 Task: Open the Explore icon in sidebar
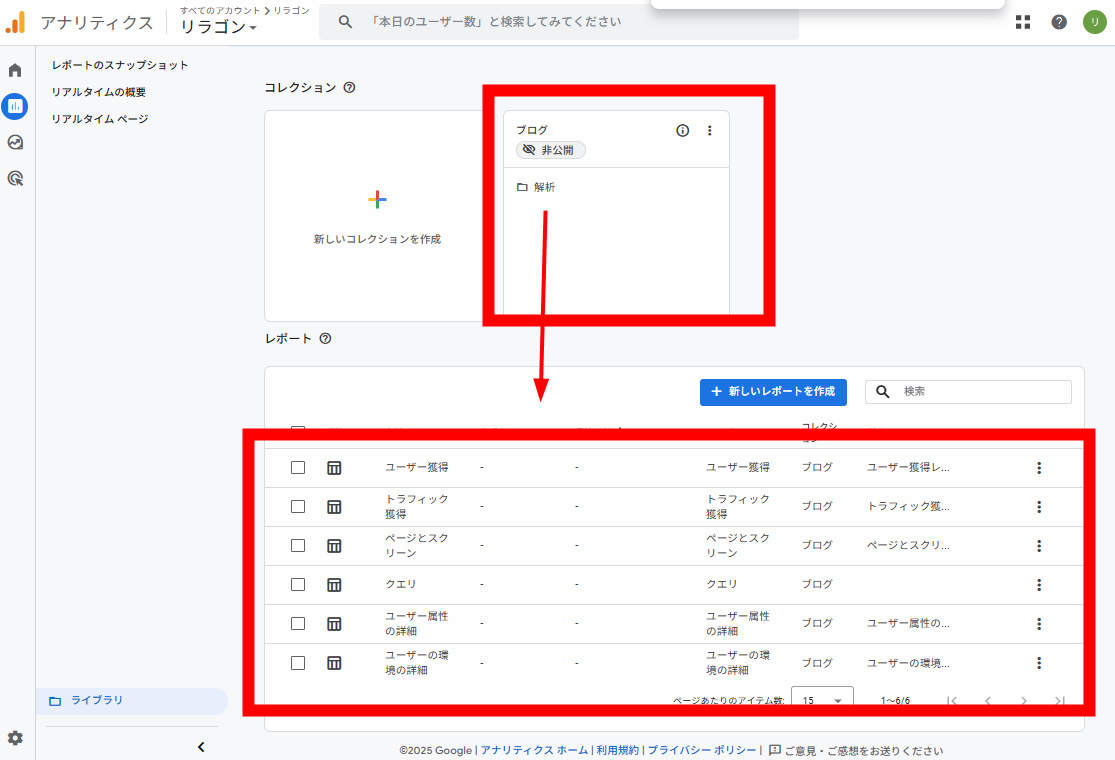click(15, 143)
